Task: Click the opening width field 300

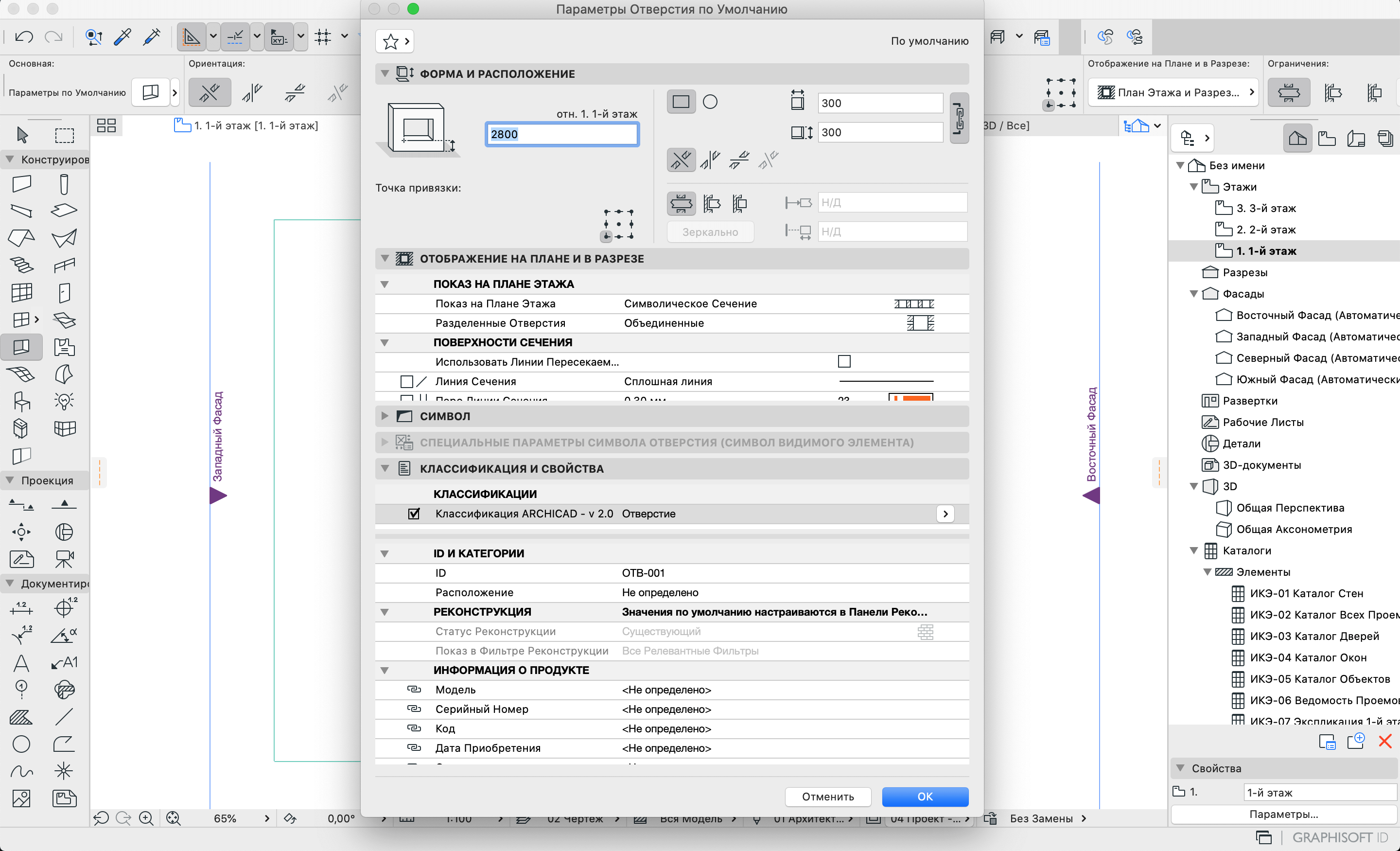Action: pyautogui.click(x=880, y=103)
